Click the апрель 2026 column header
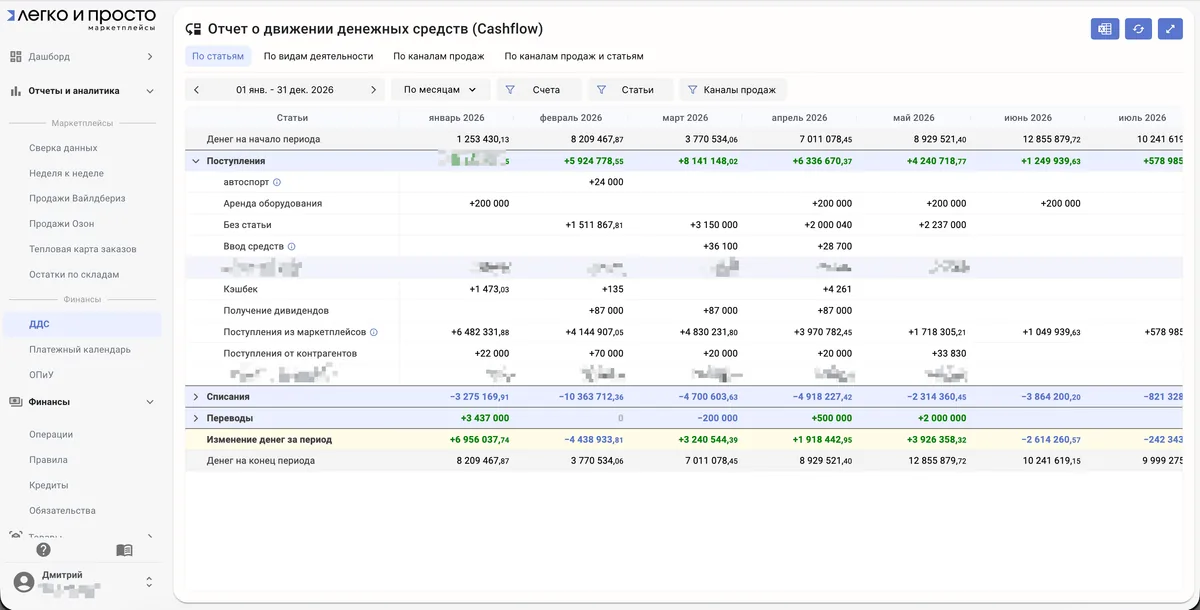1200x610 pixels. pos(801,118)
